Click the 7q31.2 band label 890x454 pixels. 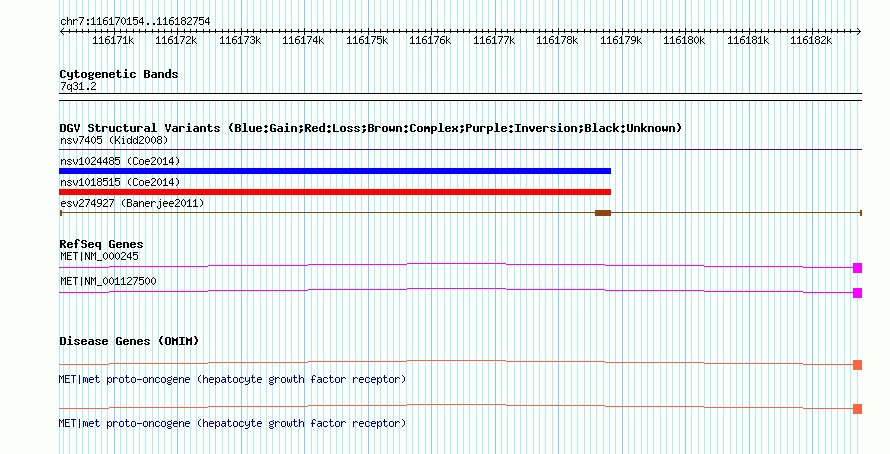point(78,86)
